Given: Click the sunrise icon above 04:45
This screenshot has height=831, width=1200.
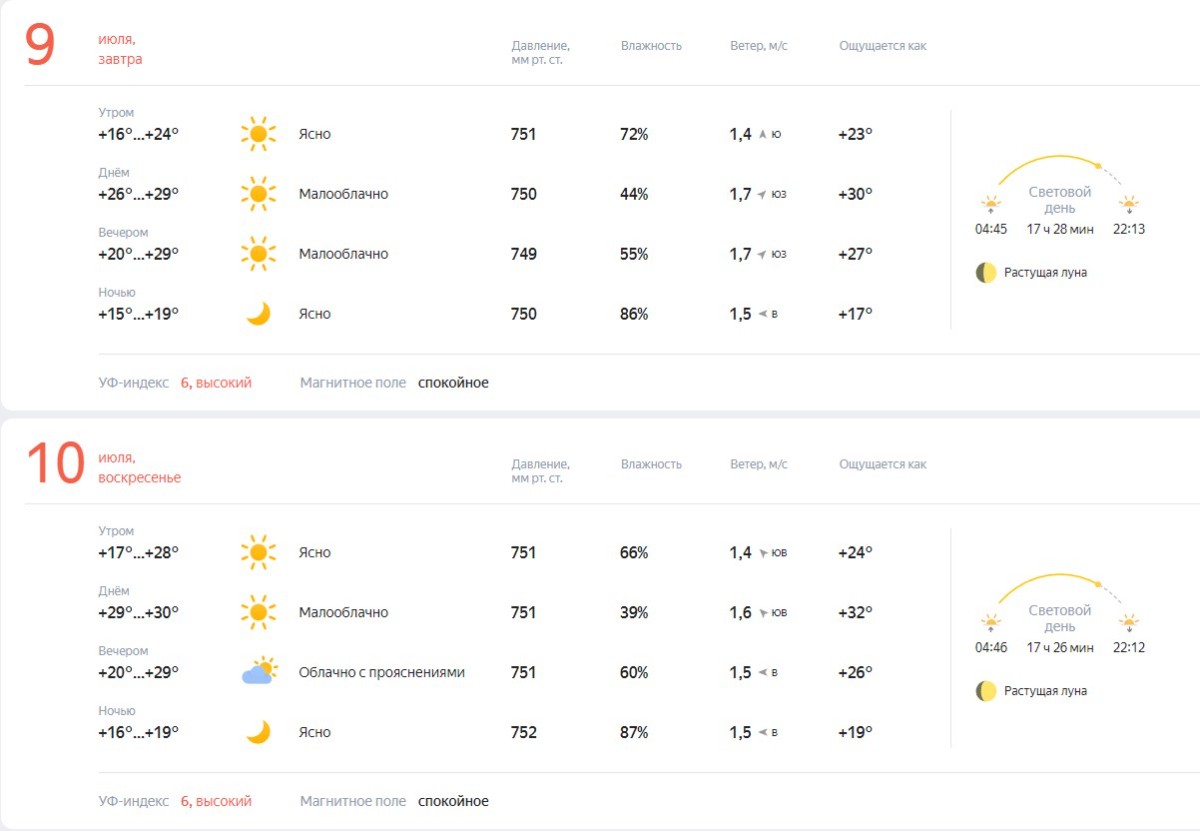Looking at the screenshot, I should point(991,204).
